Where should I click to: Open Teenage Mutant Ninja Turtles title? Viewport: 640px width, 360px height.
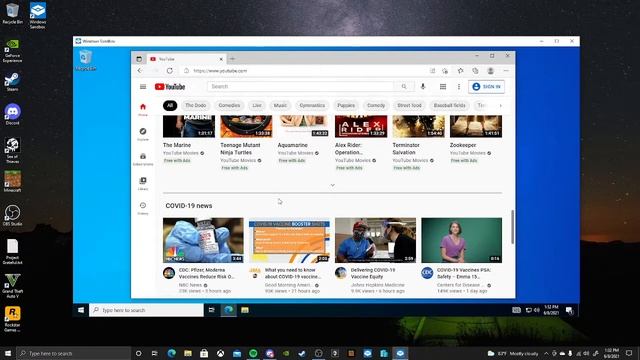(240, 149)
